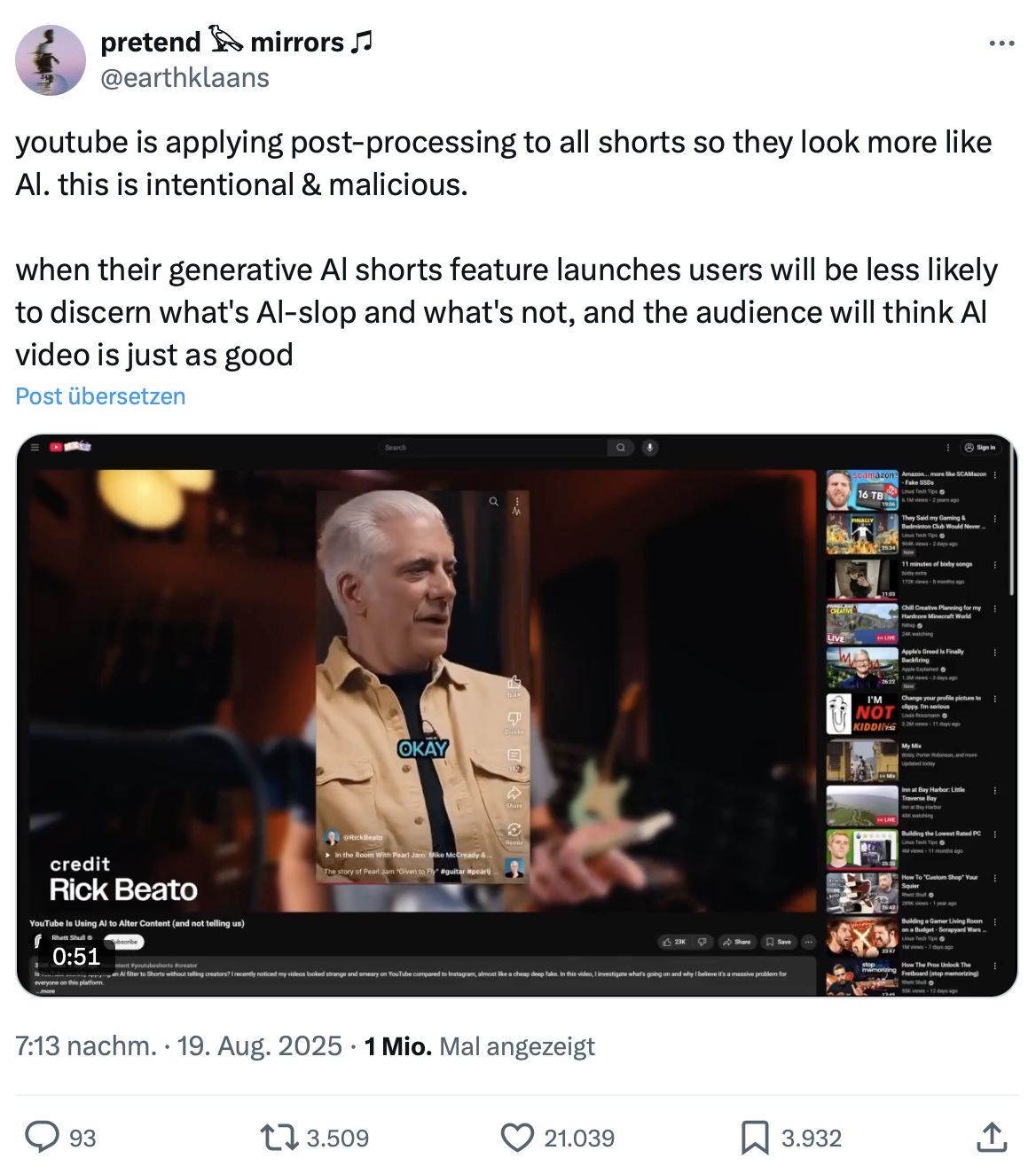
Task: Like the short with the thumbs-up icon
Action: 514,682
